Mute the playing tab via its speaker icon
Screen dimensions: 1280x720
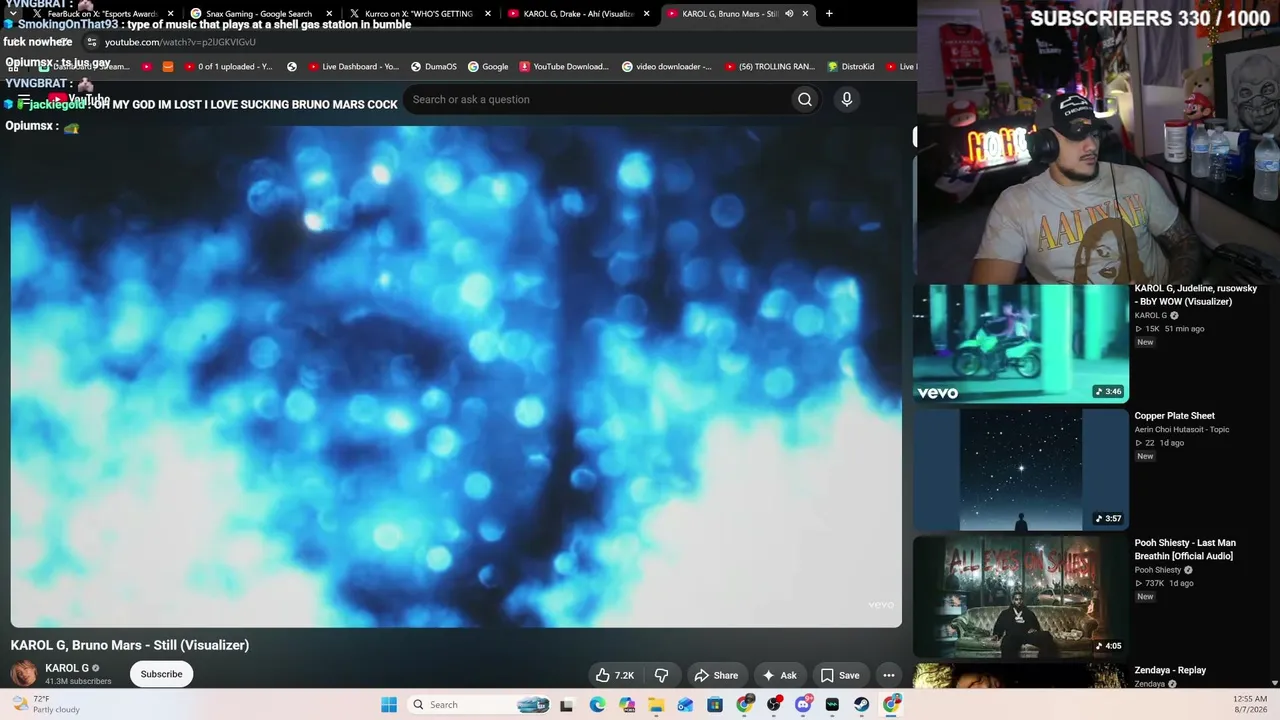pos(789,14)
